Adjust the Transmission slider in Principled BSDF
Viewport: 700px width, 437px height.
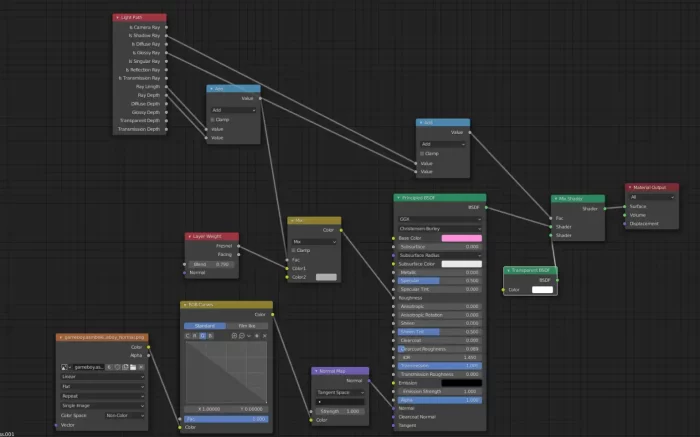(x=439, y=366)
